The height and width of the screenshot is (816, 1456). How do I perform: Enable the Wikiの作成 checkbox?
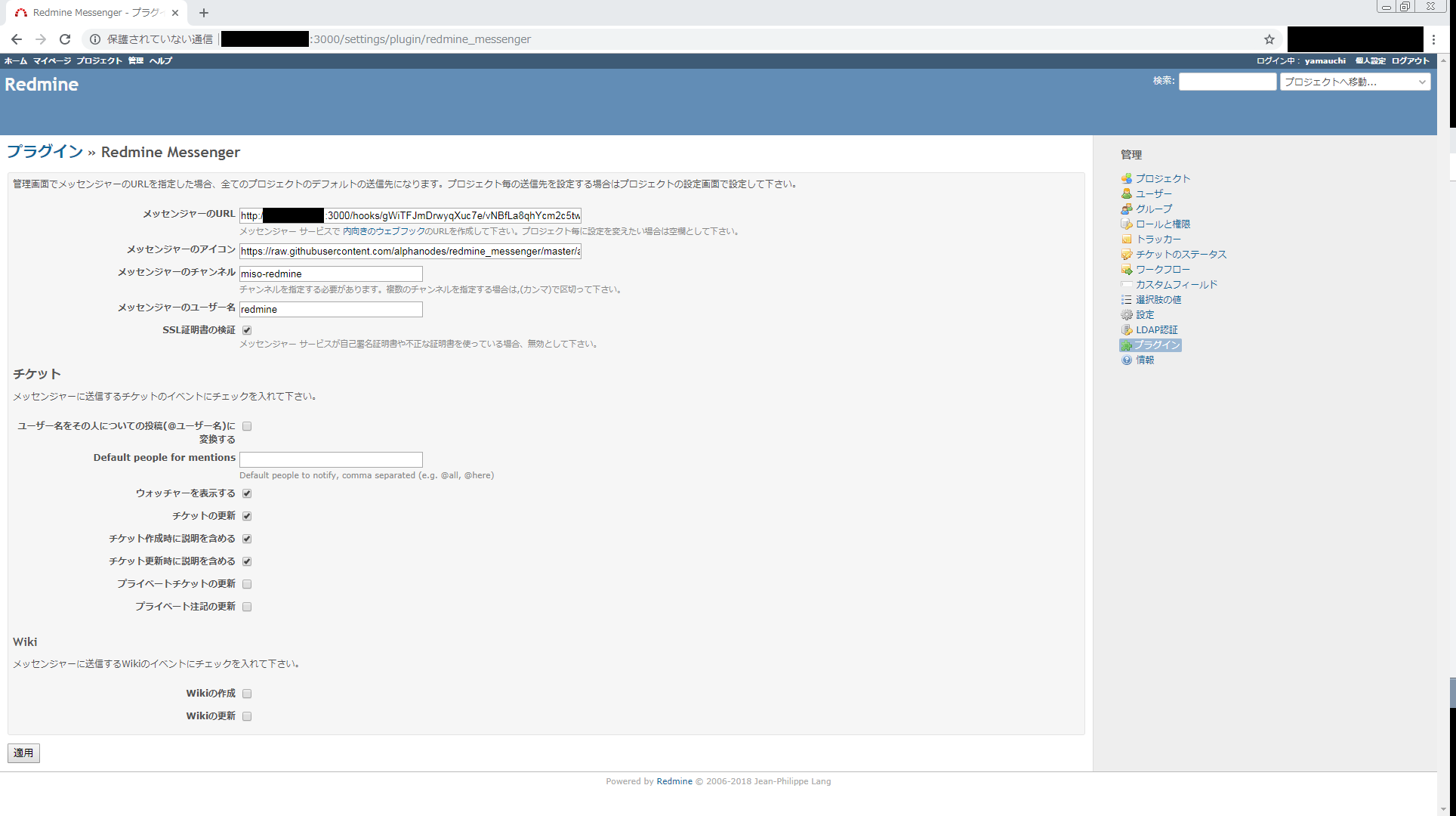247,694
